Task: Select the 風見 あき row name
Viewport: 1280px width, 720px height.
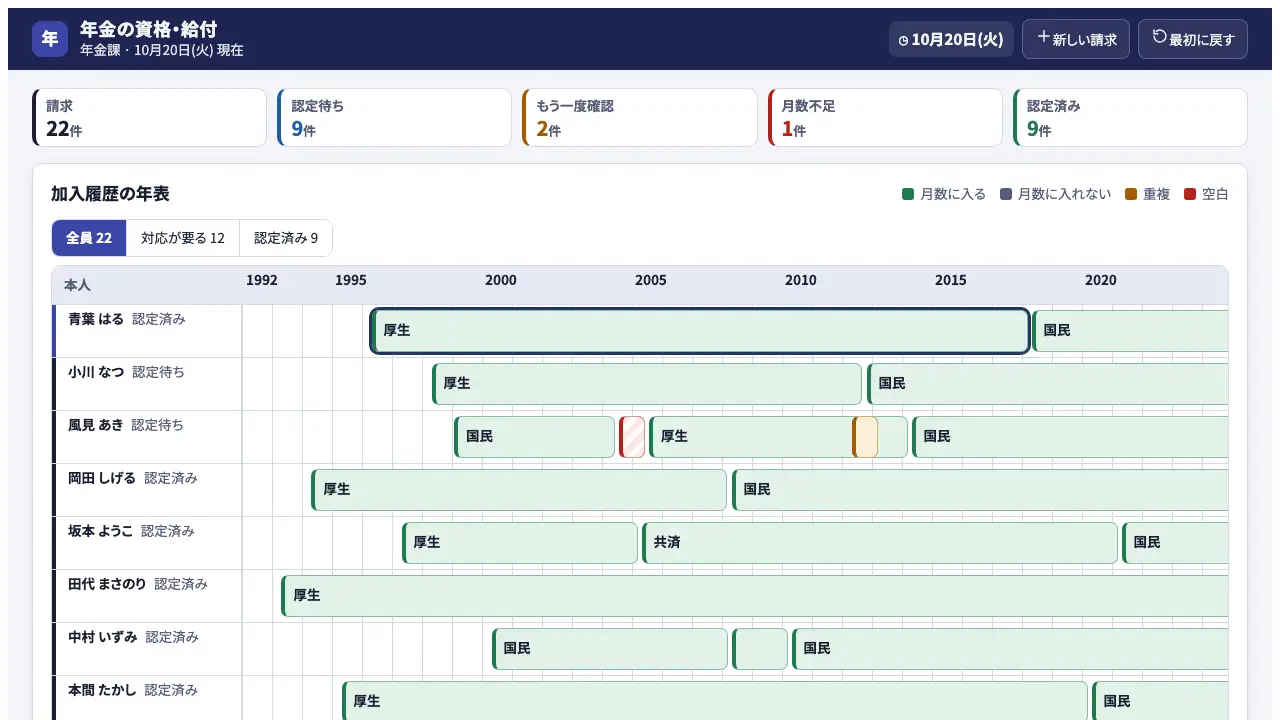Action: point(96,425)
